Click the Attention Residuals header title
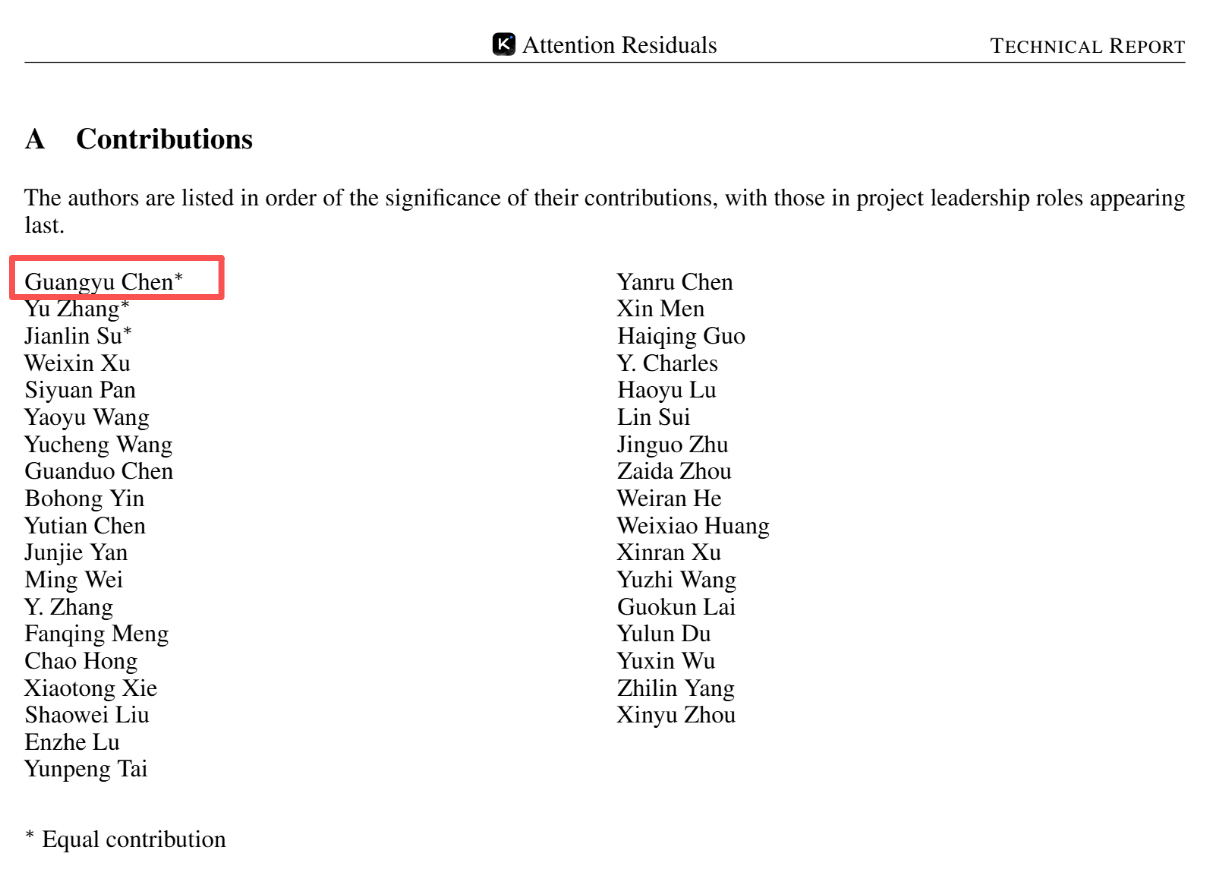 (619, 45)
